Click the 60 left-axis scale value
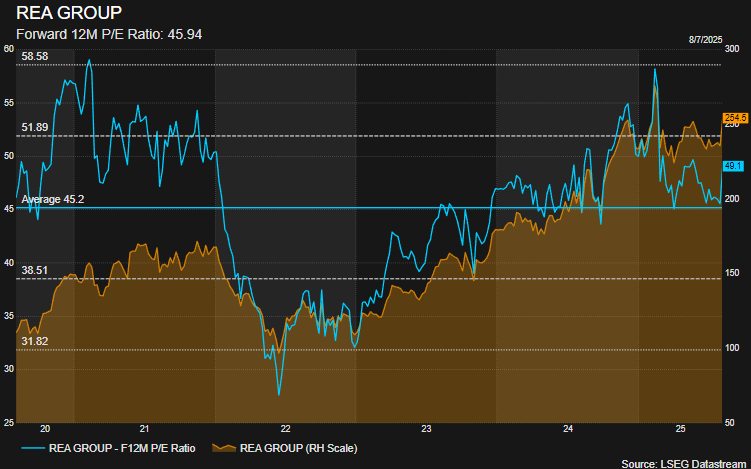This screenshot has width=751, height=469. (x=8, y=48)
